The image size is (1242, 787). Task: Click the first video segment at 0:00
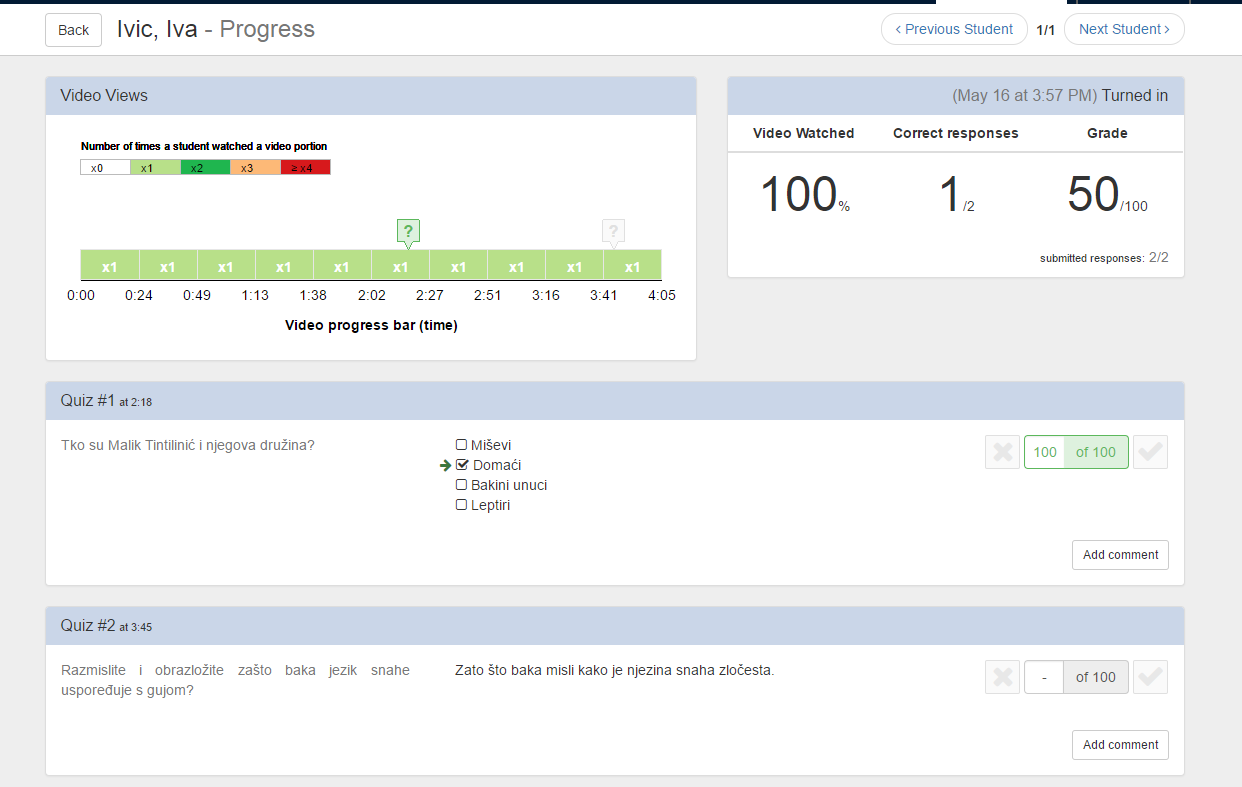109,267
